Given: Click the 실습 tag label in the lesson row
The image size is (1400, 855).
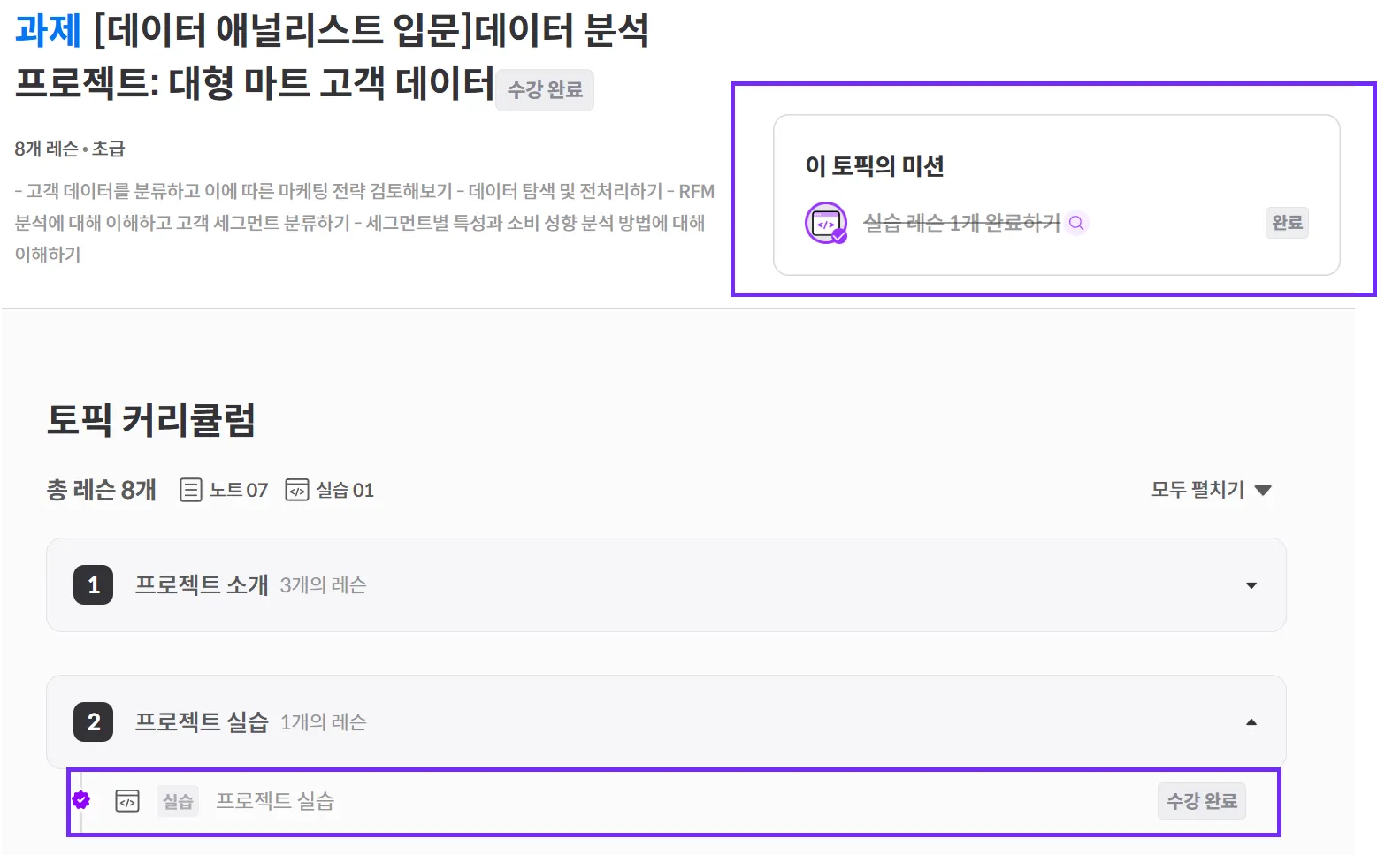Looking at the screenshot, I should [178, 801].
